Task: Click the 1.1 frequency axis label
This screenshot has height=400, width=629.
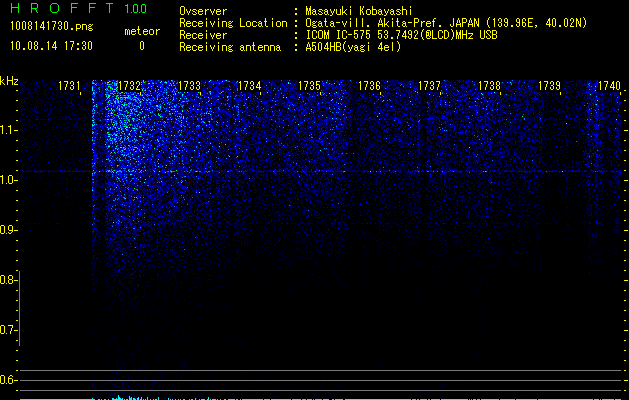Action: pyautogui.click(x=7, y=130)
